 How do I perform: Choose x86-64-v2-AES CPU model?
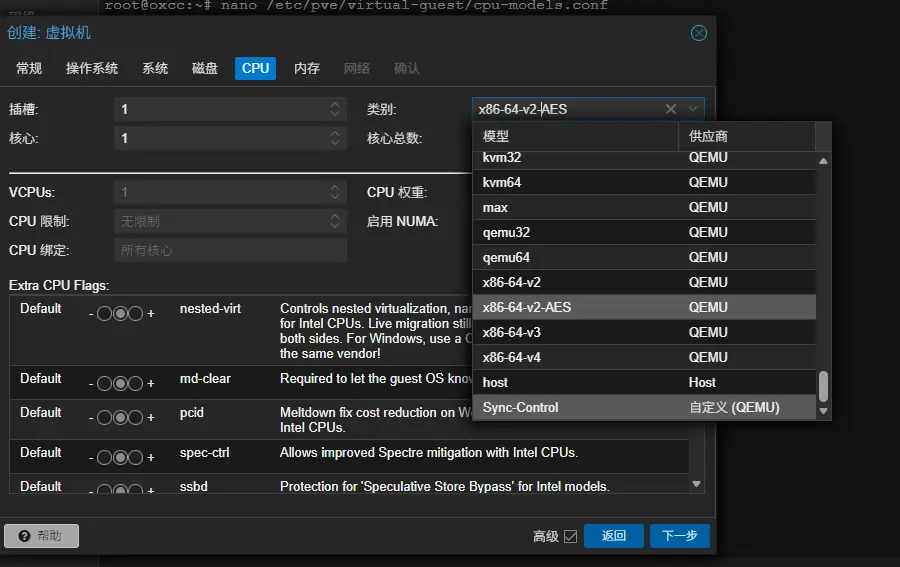(x=644, y=307)
